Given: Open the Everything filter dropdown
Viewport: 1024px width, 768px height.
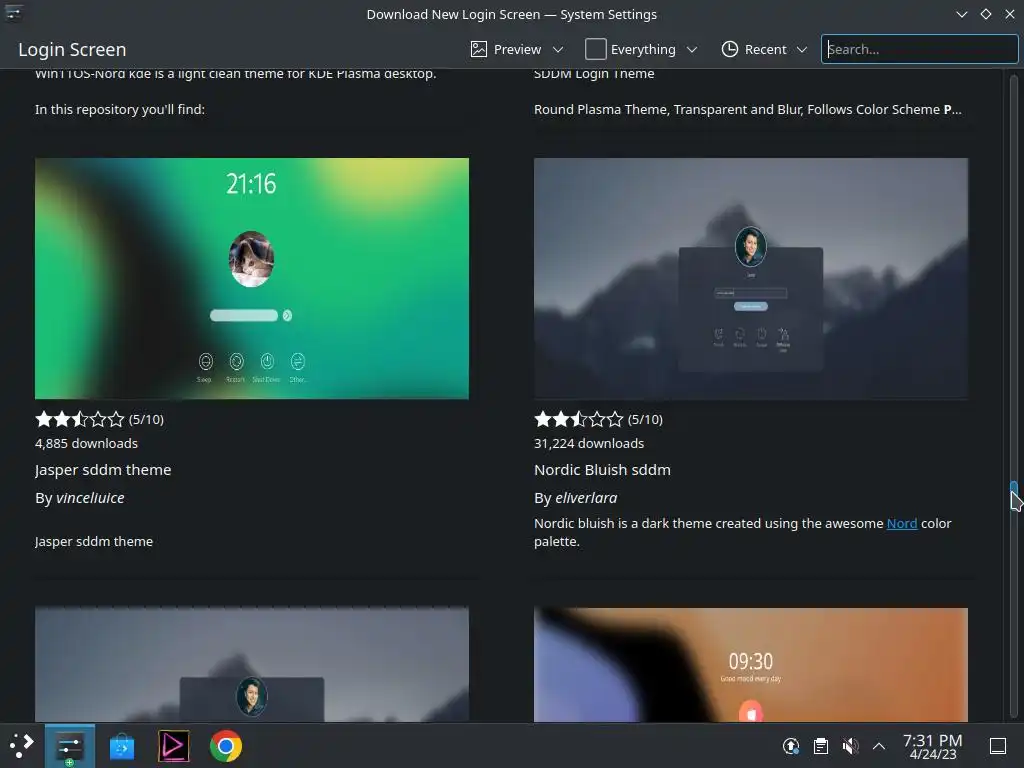Looking at the screenshot, I should tap(641, 49).
